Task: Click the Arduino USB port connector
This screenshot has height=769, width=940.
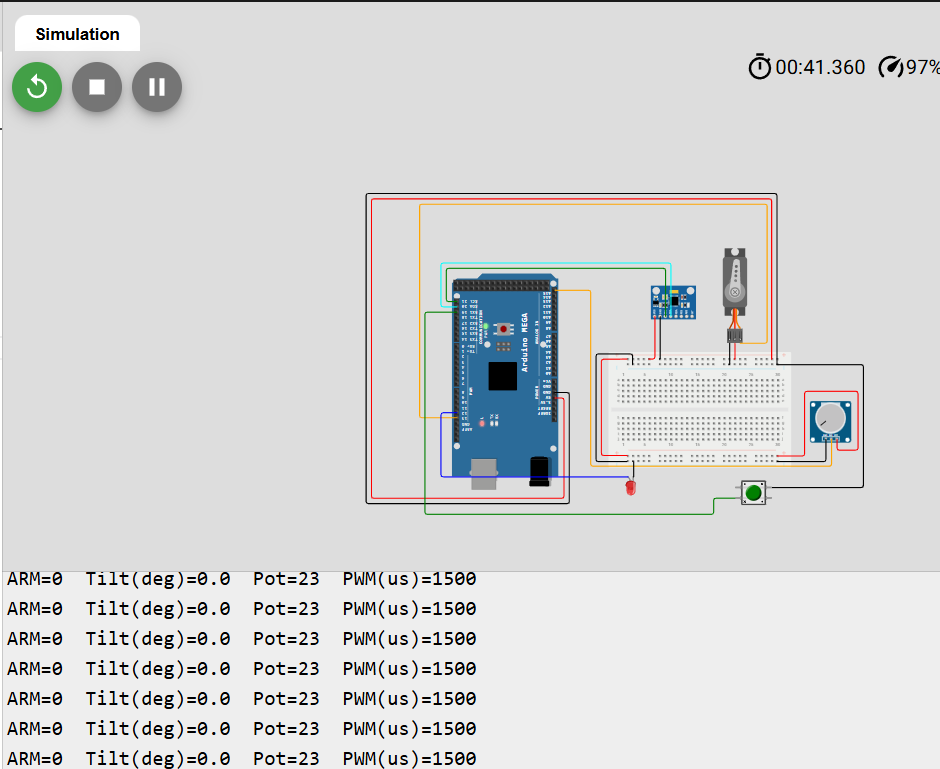Action: tap(487, 473)
